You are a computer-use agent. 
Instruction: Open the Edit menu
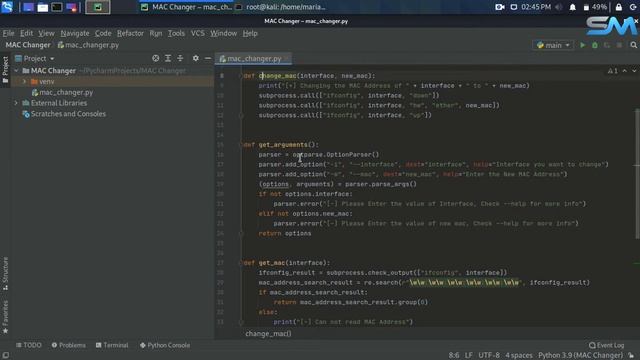pyautogui.click(x=26, y=33)
